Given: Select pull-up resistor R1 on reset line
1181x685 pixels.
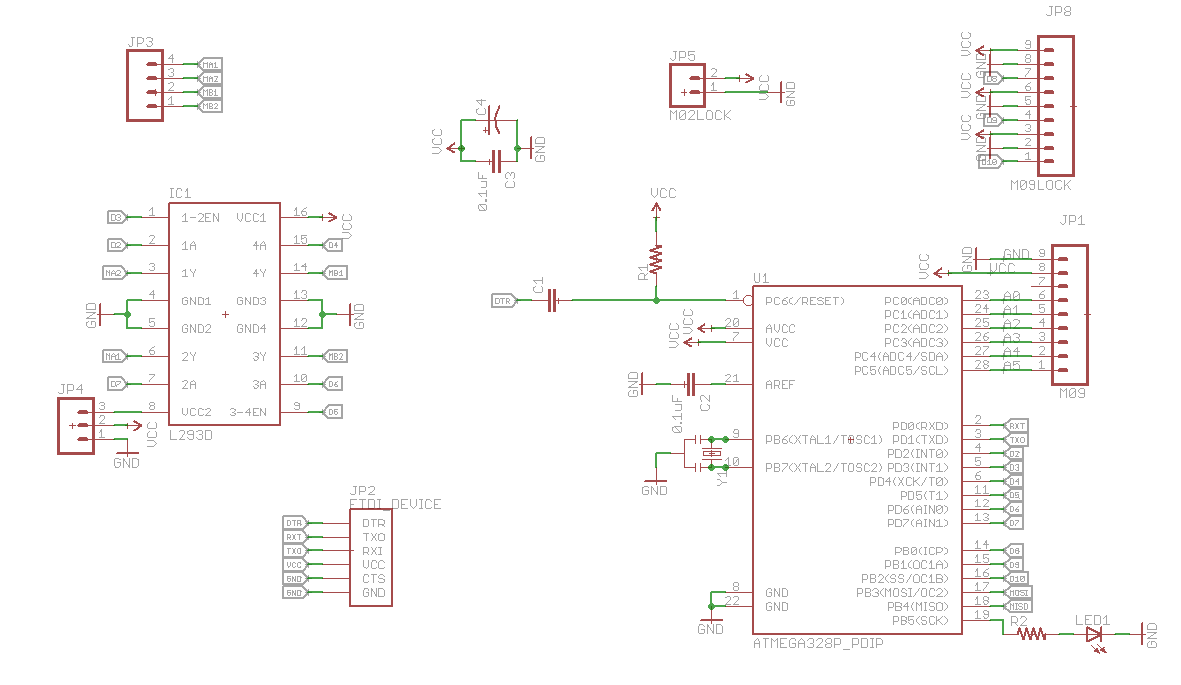Looking at the screenshot, I should pyautogui.click(x=656, y=258).
